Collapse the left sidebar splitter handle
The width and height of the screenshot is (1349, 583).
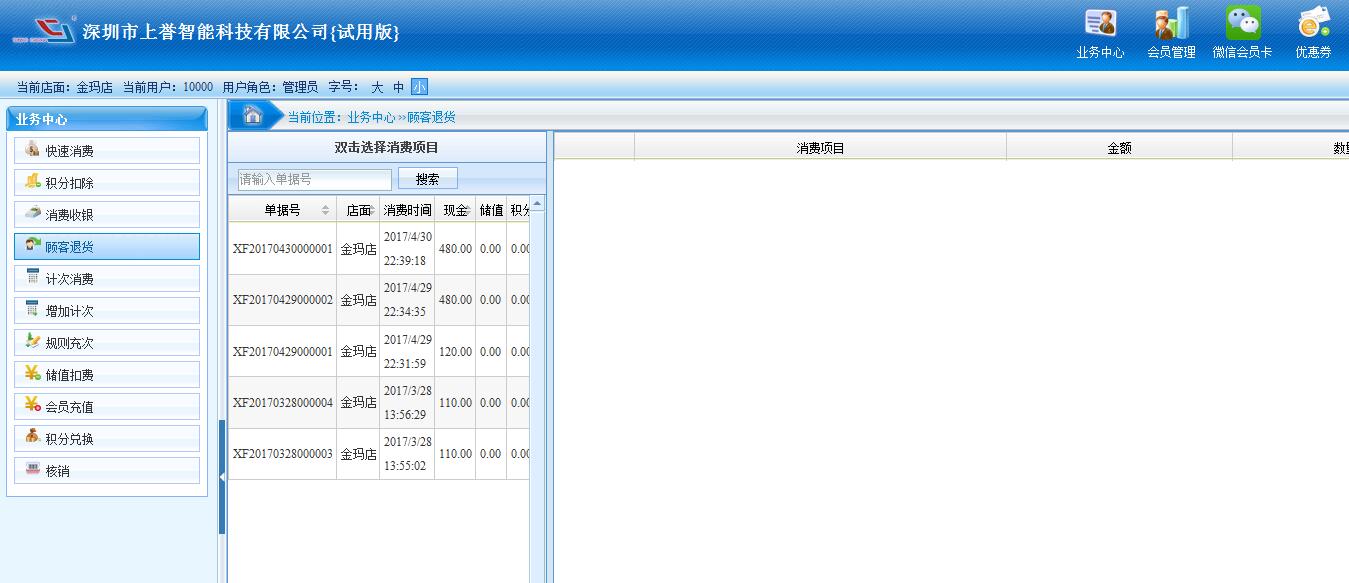[221, 478]
